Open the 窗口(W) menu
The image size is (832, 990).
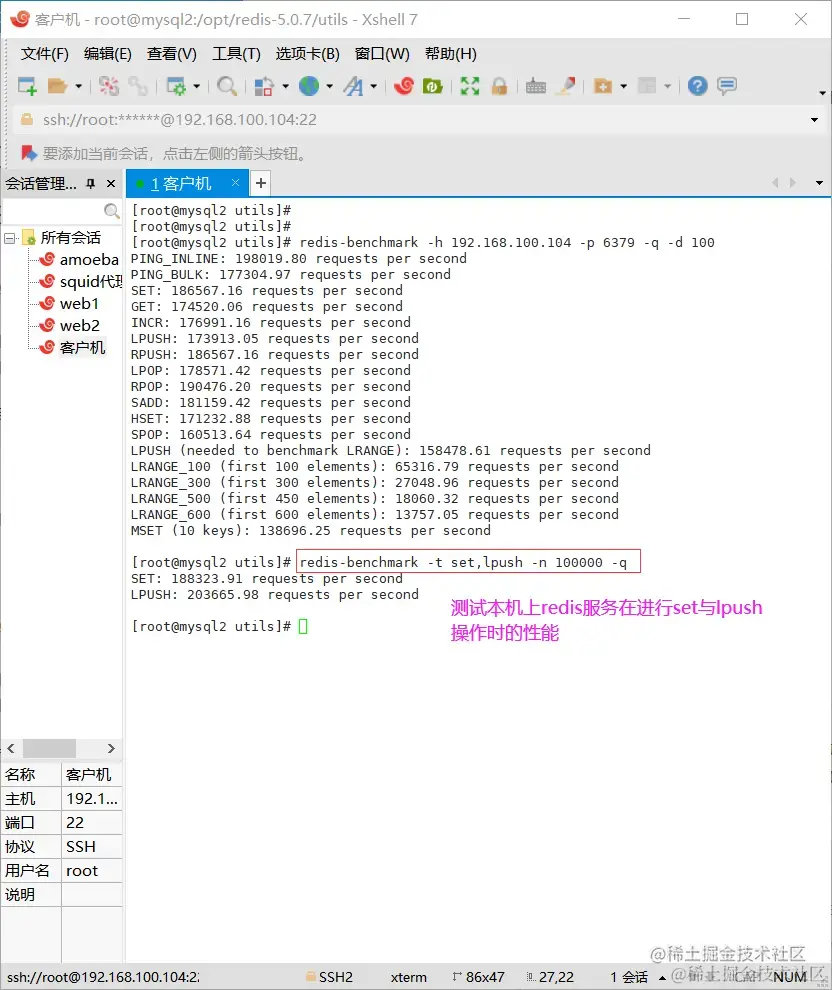(382, 54)
